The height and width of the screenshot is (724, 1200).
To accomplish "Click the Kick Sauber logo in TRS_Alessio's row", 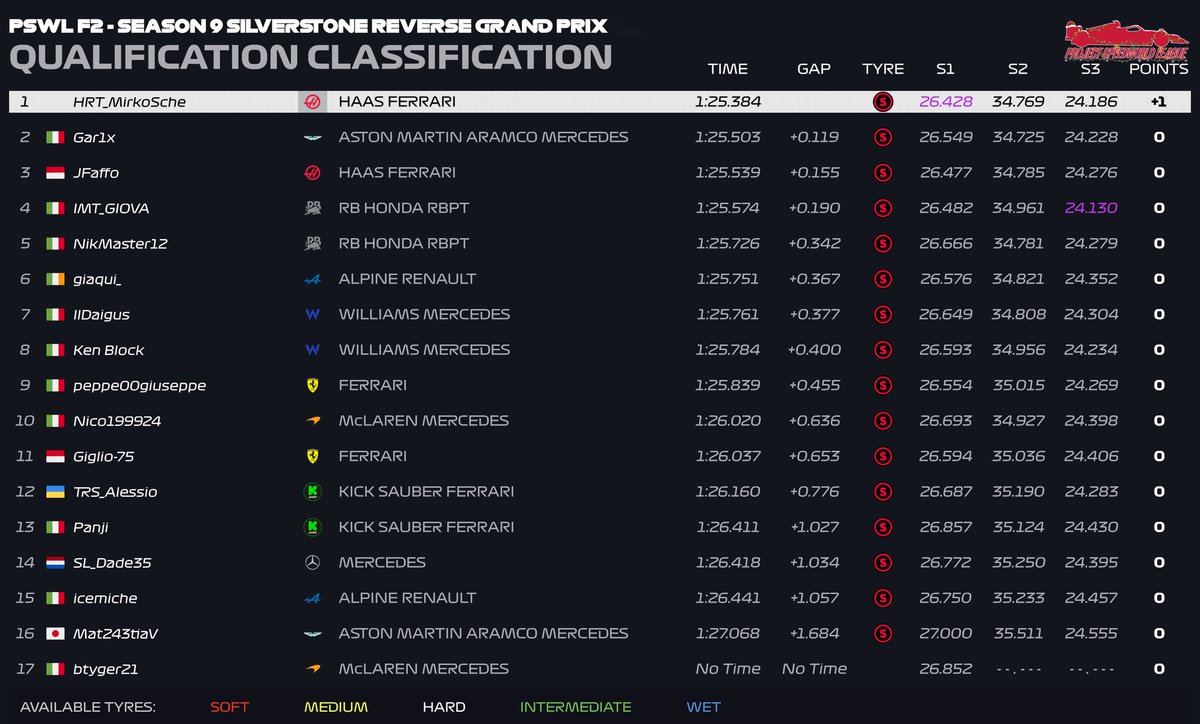I will (x=312, y=492).
